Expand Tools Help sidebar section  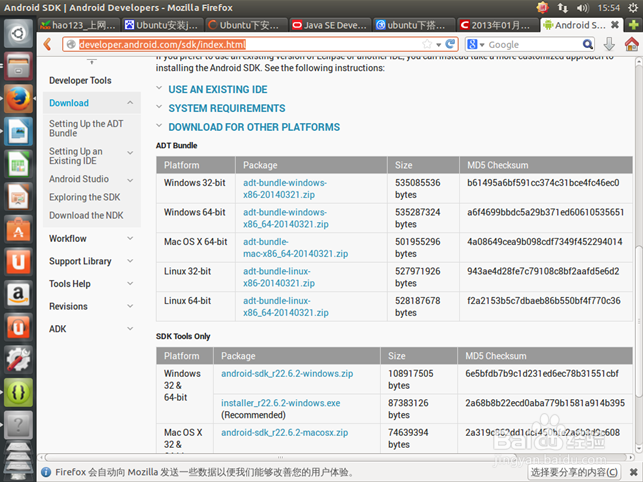point(130,283)
